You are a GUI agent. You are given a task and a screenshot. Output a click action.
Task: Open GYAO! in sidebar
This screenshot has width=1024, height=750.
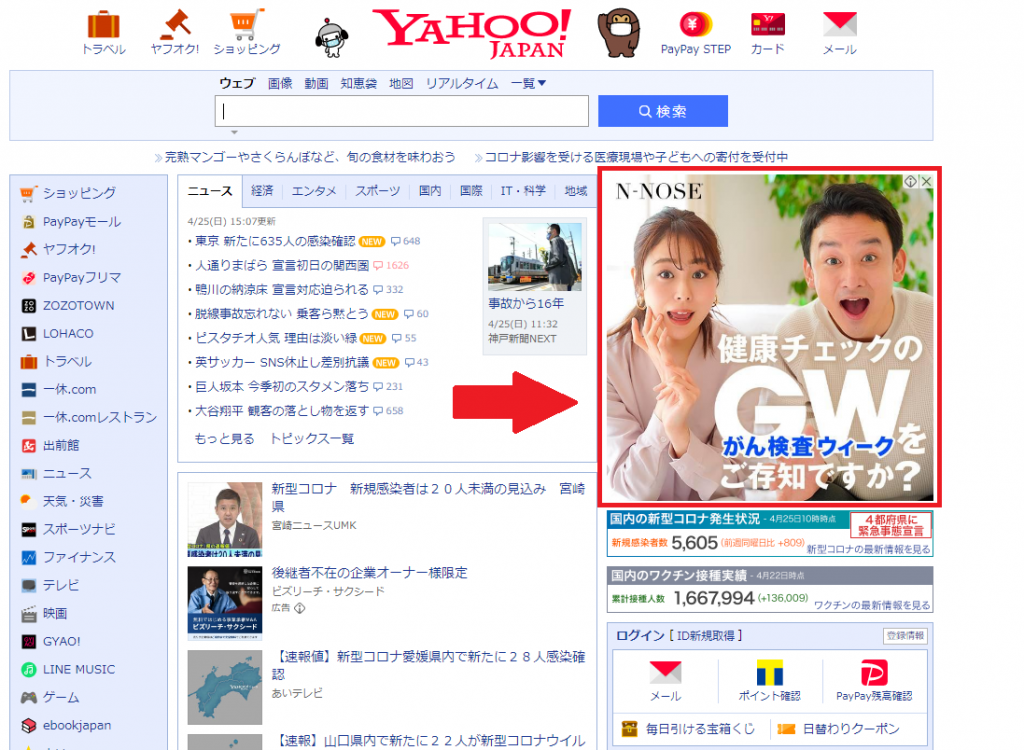click(50, 642)
